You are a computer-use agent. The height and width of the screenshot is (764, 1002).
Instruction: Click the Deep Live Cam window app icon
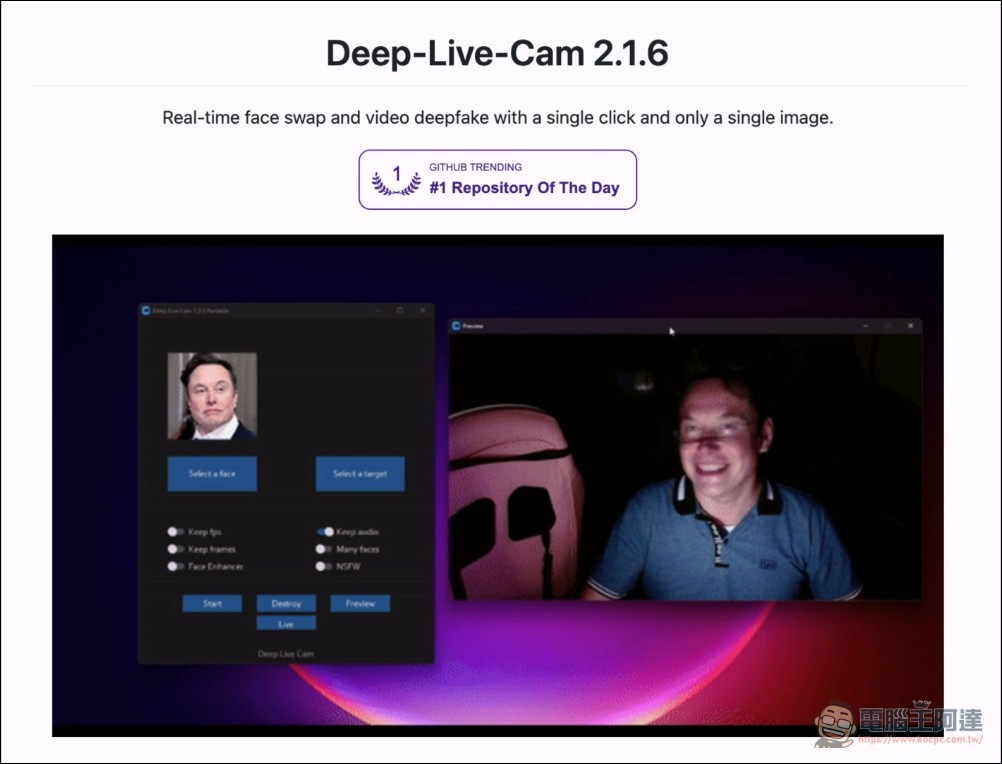146,310
